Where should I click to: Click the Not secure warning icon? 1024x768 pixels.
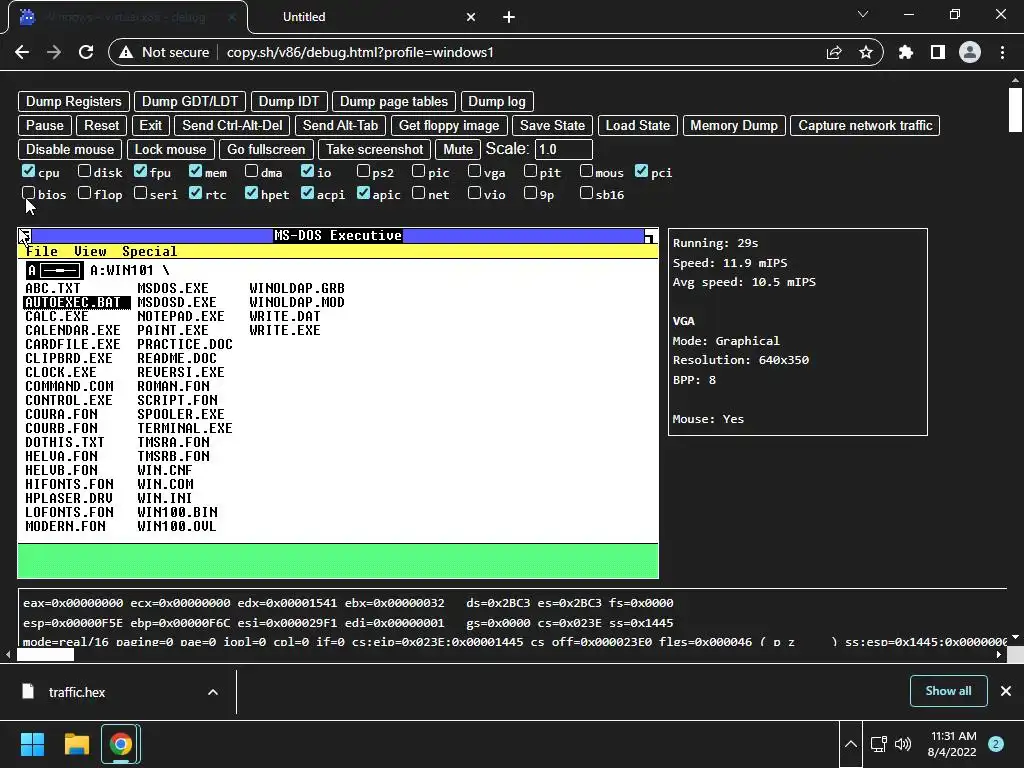click(126, 52)
